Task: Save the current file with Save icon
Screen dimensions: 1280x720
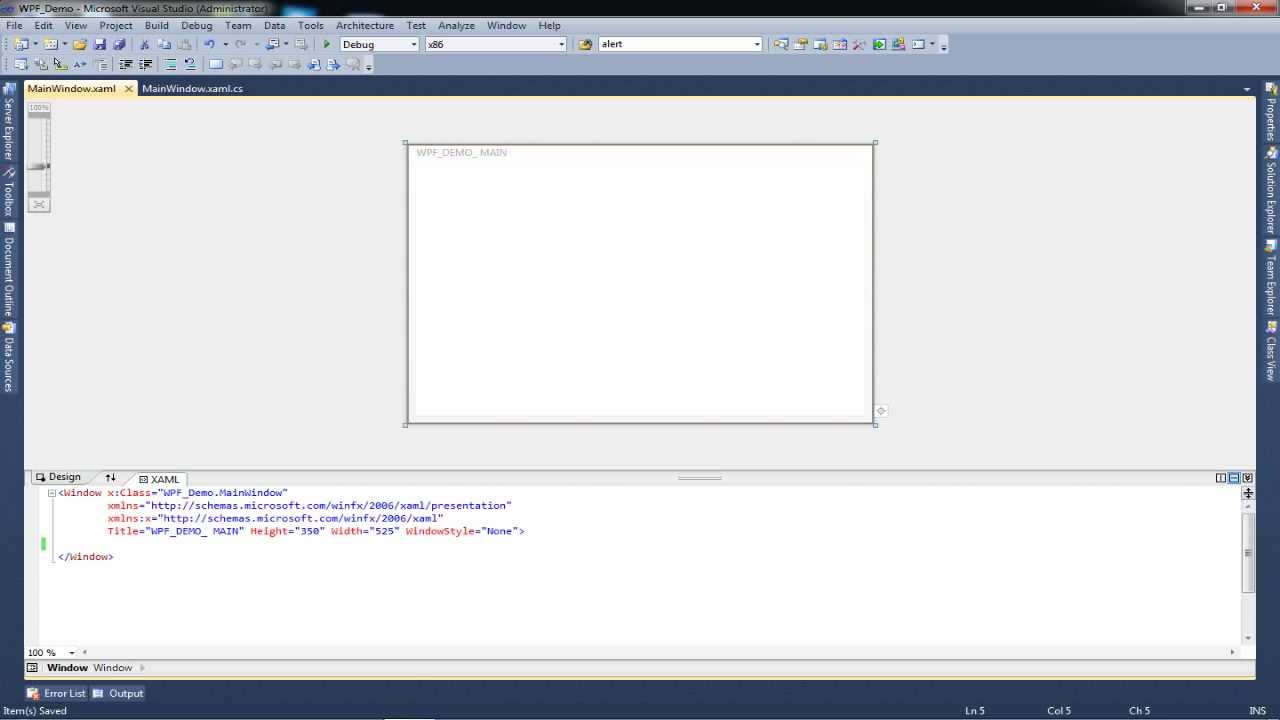Action: (x=100, y=44)
